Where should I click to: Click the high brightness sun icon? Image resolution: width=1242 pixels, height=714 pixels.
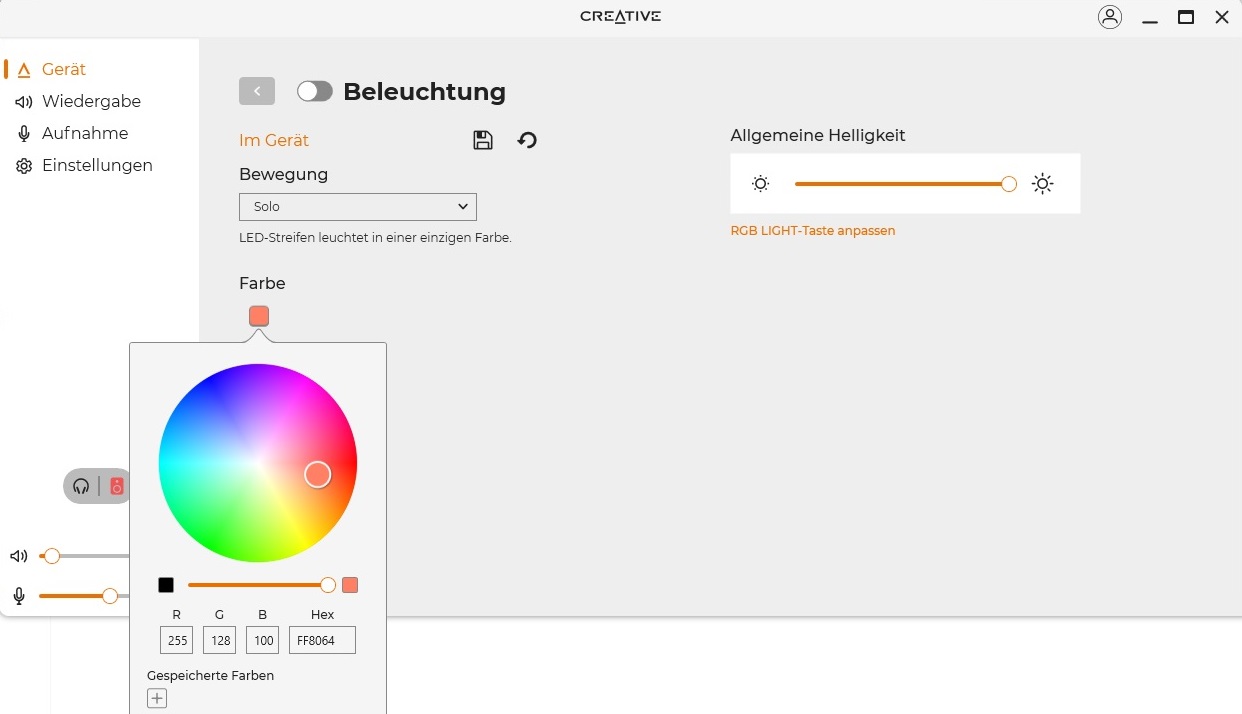point(1043,184)
